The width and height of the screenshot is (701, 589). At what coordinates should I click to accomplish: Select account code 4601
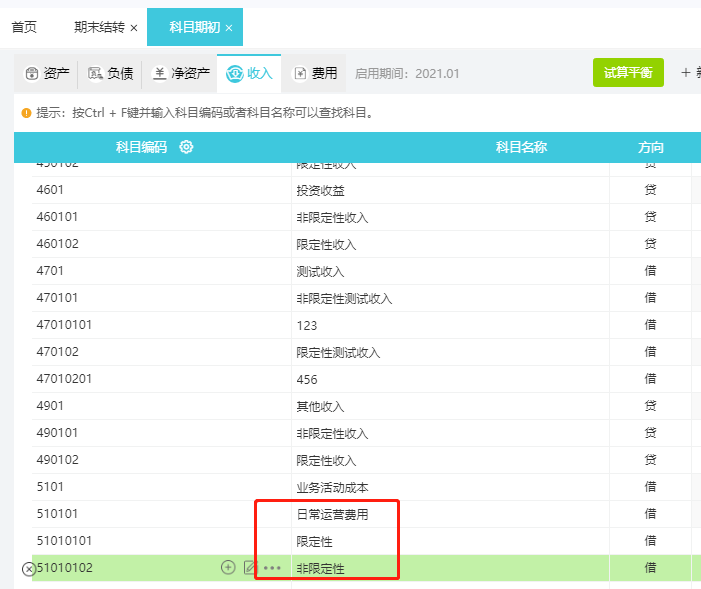pyautogui.click(x=50, y=190)
